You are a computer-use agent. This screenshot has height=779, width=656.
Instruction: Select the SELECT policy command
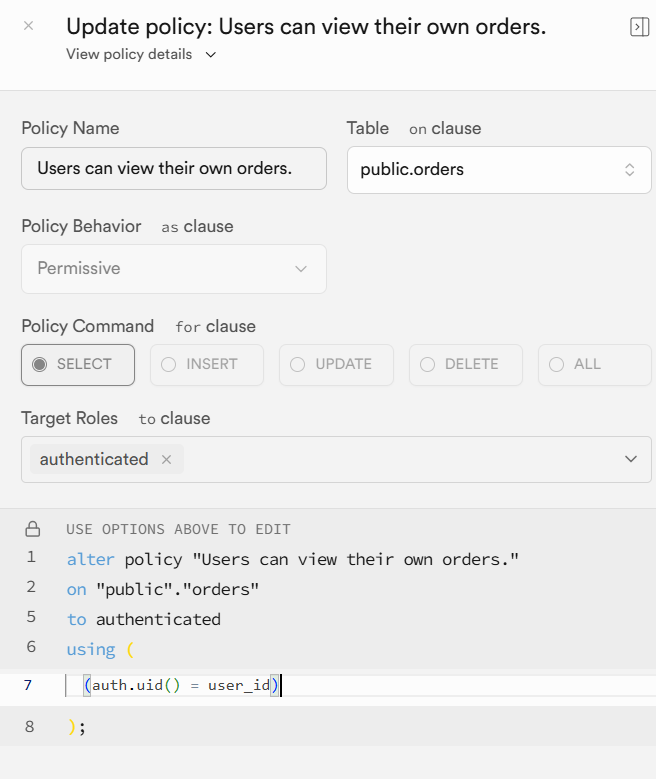pyautogui.click(x=78, y=365)
